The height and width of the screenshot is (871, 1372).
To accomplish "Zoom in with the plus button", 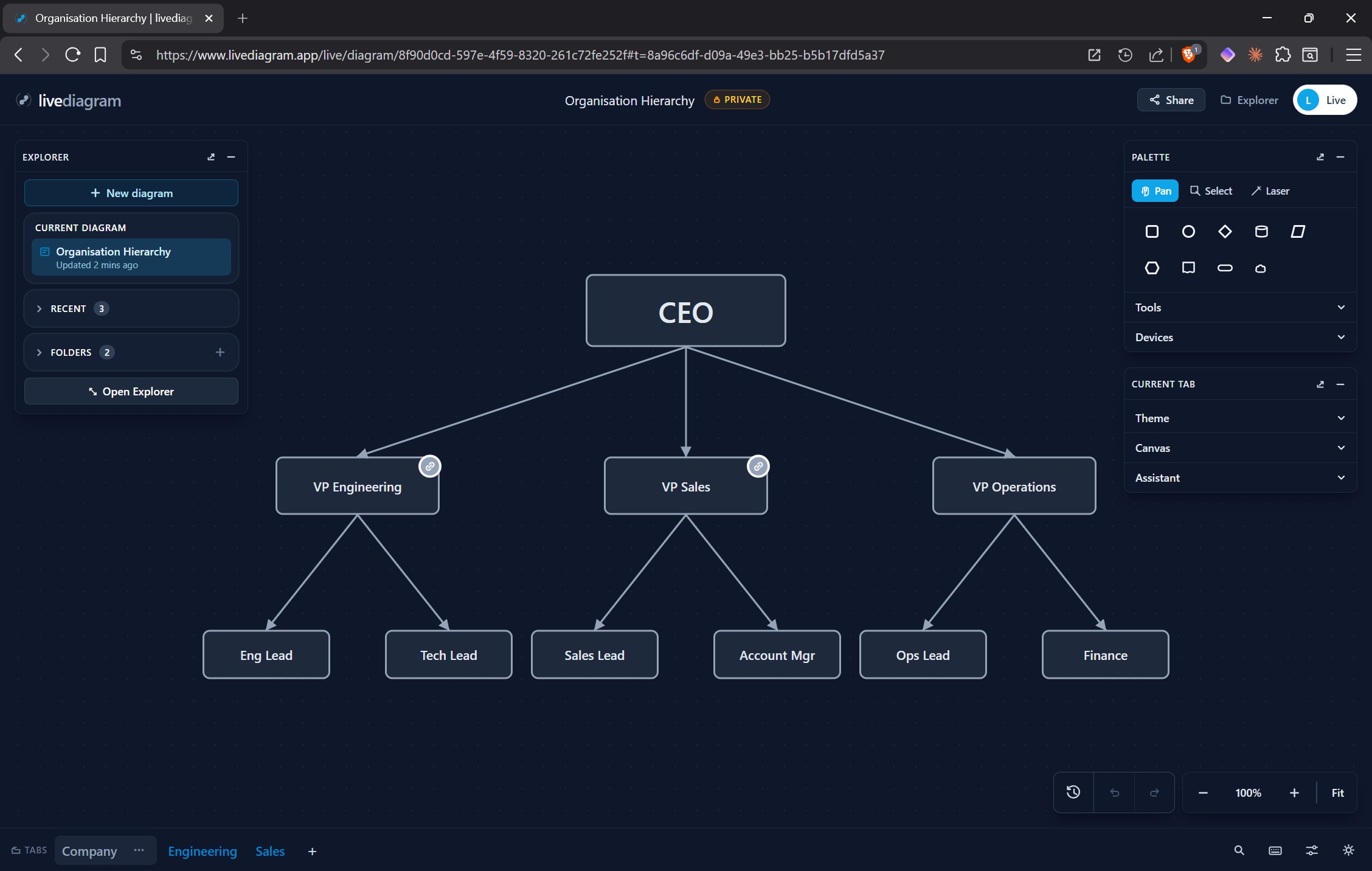I will [1294, 793].
